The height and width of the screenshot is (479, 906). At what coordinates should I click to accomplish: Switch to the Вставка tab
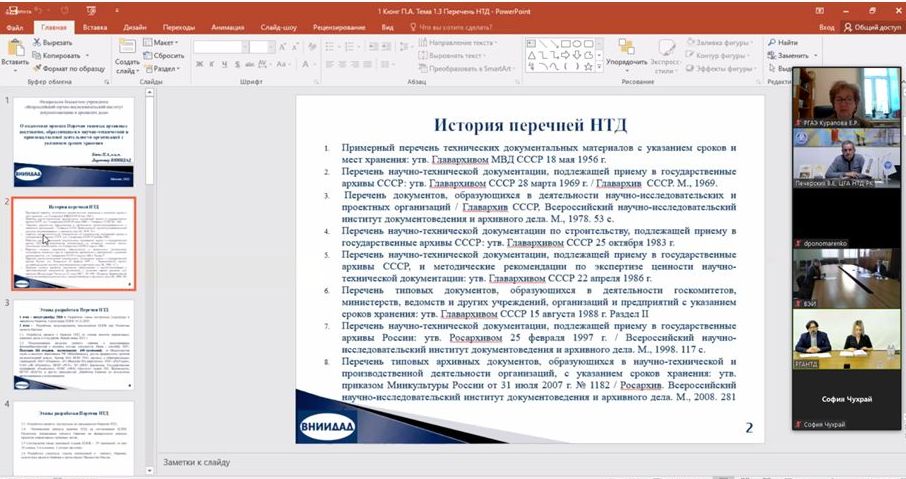click(x=95, y=27)
